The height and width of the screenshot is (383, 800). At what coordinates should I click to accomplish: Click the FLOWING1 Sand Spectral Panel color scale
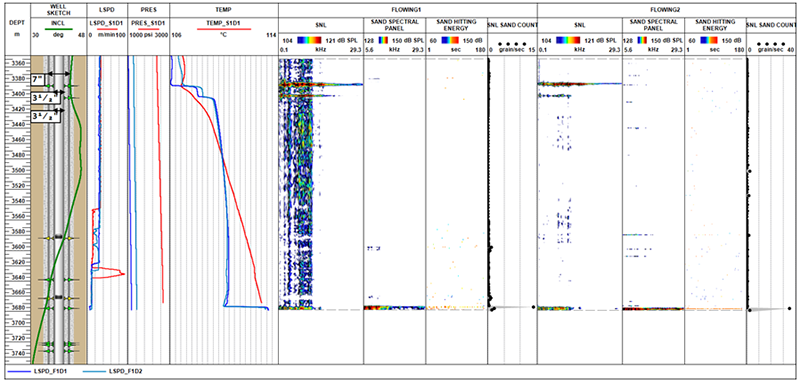[382, 39]
